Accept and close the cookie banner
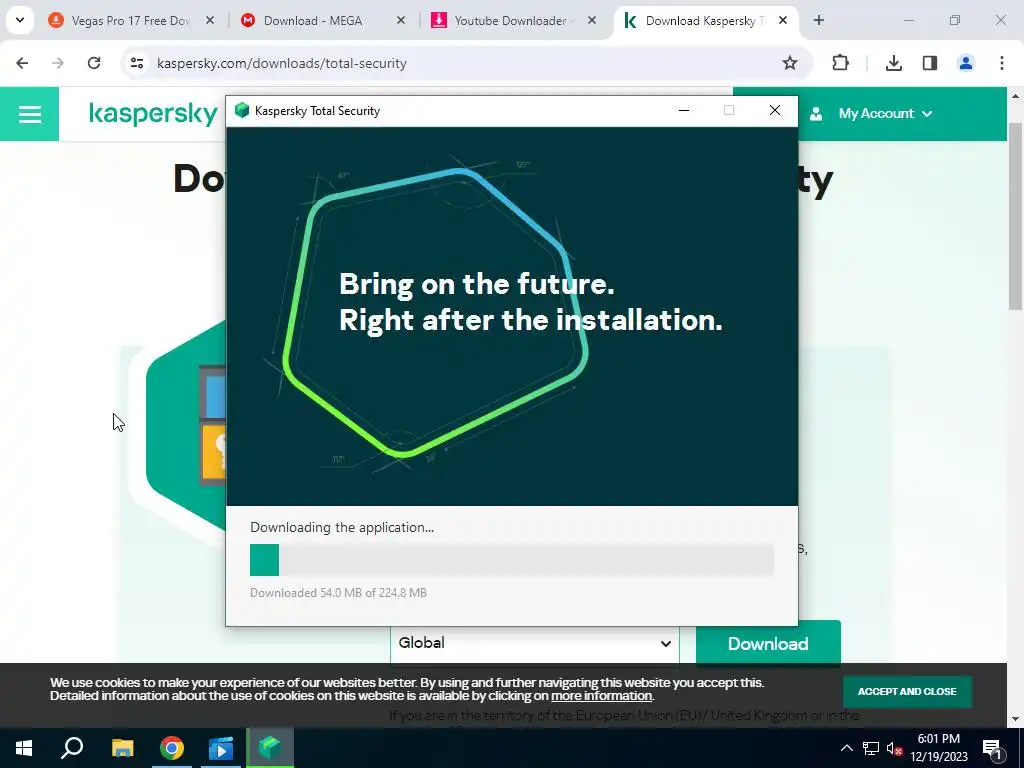Viewport: 1024px width, 768px height. tap(906, 692)
